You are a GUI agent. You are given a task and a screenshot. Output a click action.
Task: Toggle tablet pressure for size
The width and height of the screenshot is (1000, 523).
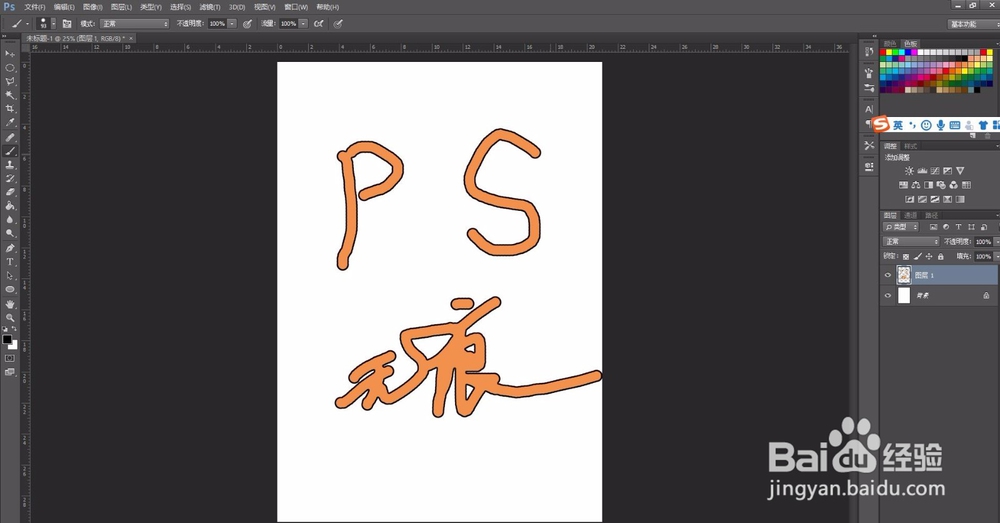(338, 24)
